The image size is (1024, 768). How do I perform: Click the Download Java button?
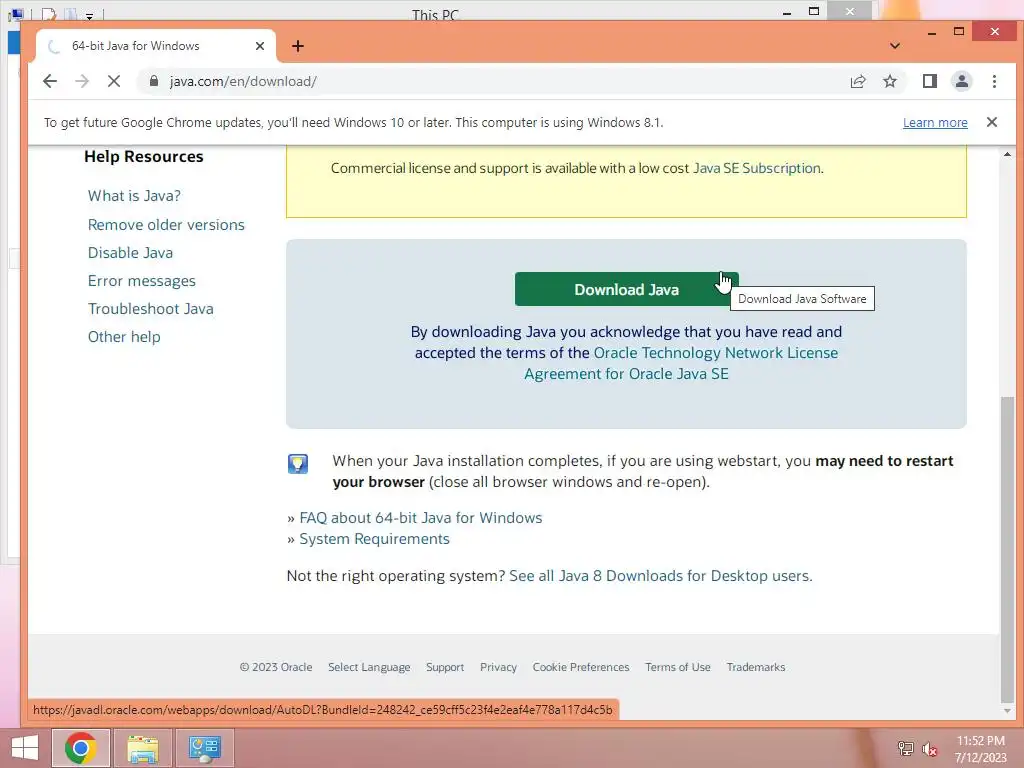point(626,289)
